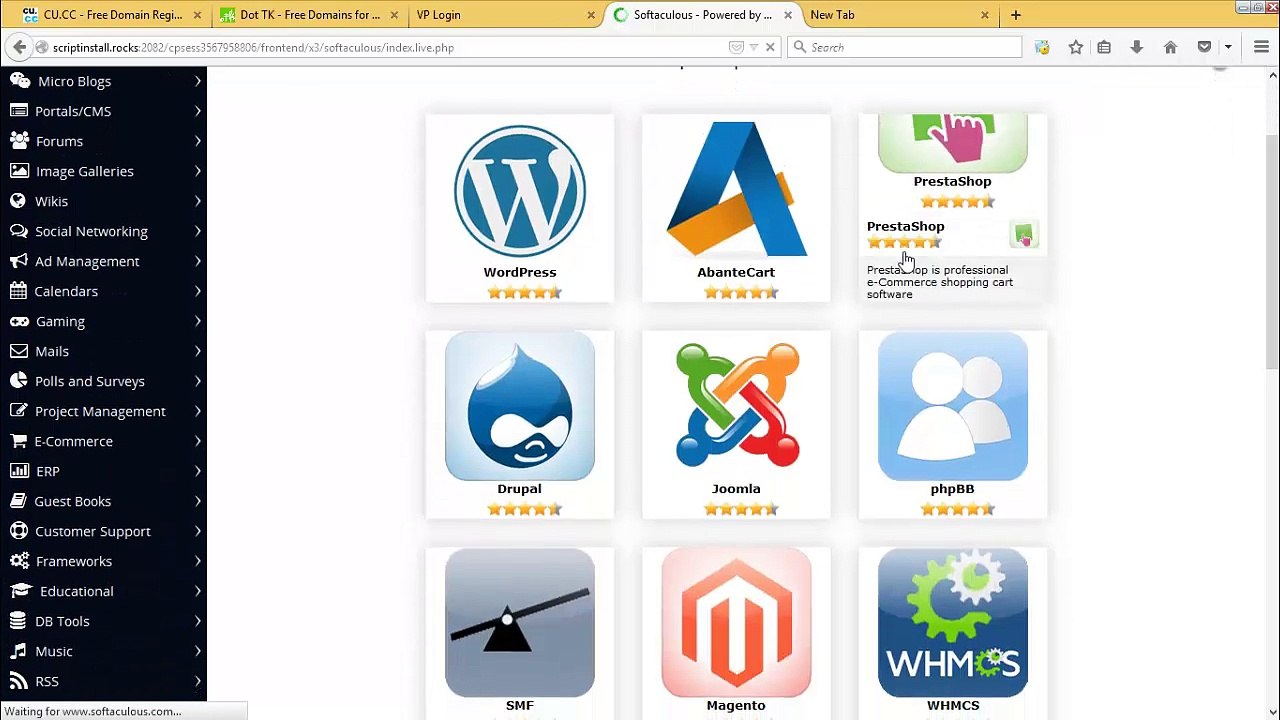This screenshot has height=720, width=1280.
Task: Expand the Wikis category arrow
Action: [x=197, y=201]
